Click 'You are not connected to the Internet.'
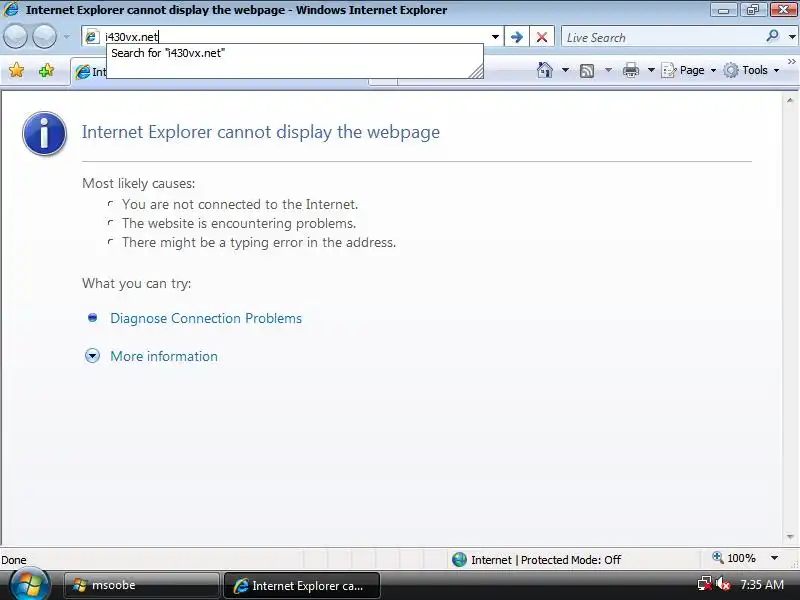The image size is (800, 600). pyautogui.click(x=240, y=205)
